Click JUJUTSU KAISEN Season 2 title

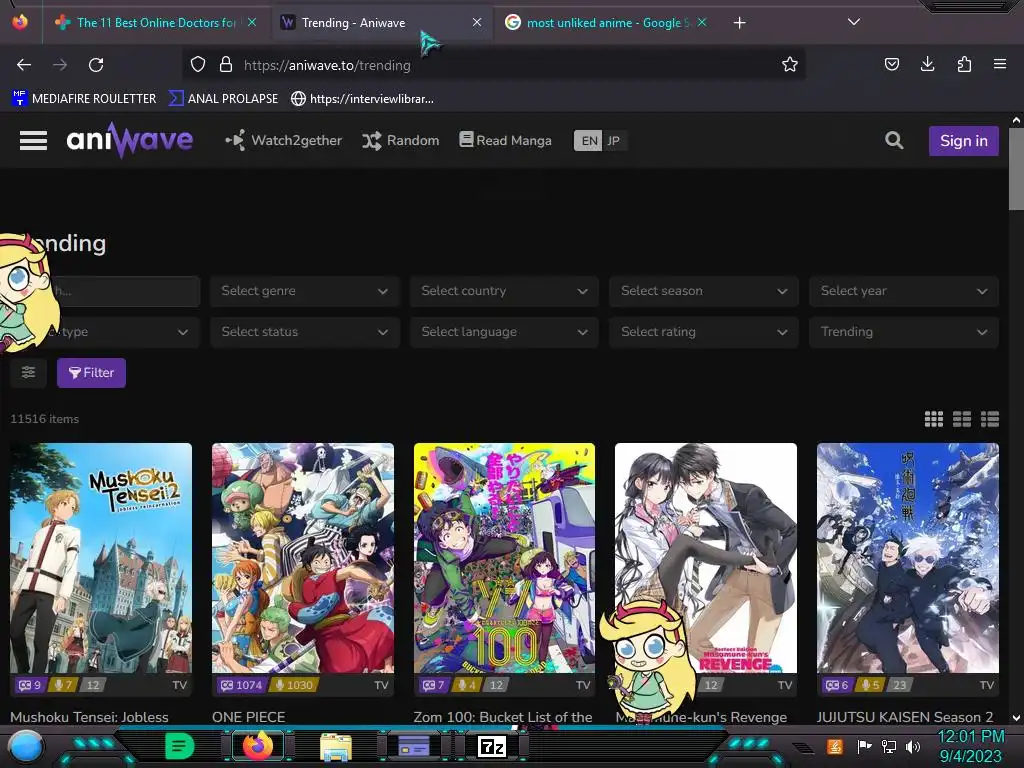point(904,716)
